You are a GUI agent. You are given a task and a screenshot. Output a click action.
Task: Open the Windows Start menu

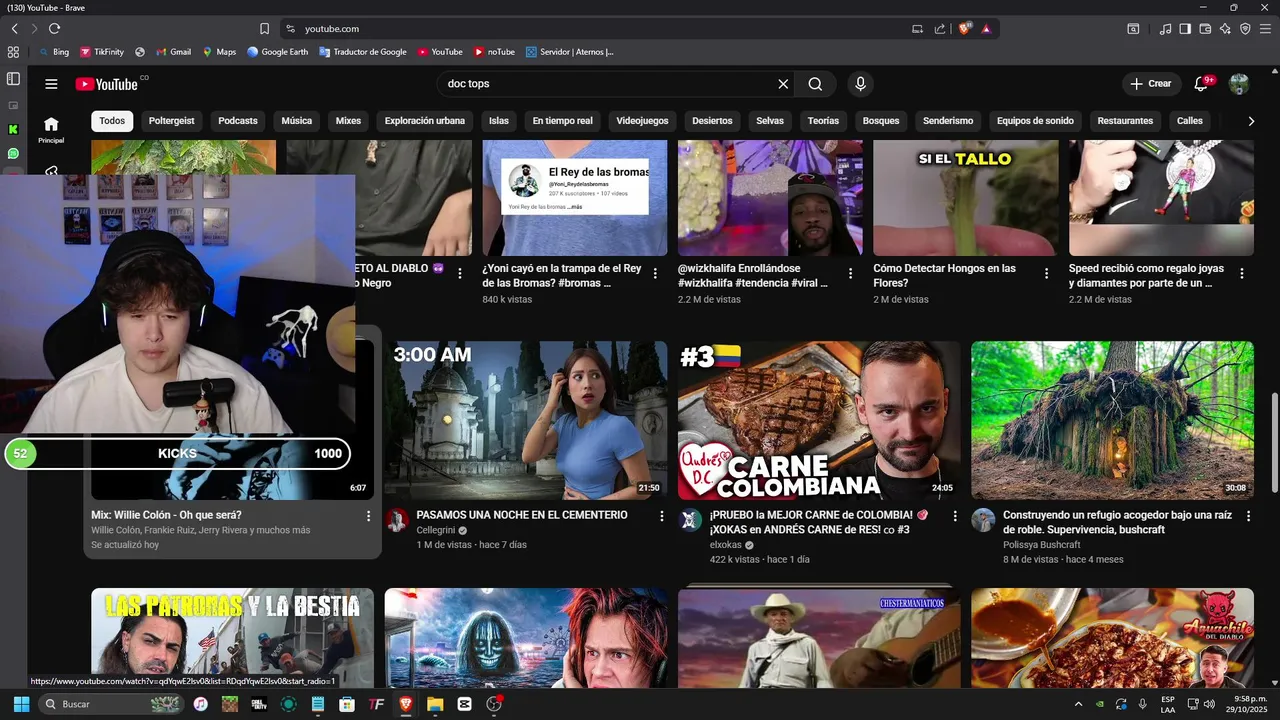(x=20, y=704)
